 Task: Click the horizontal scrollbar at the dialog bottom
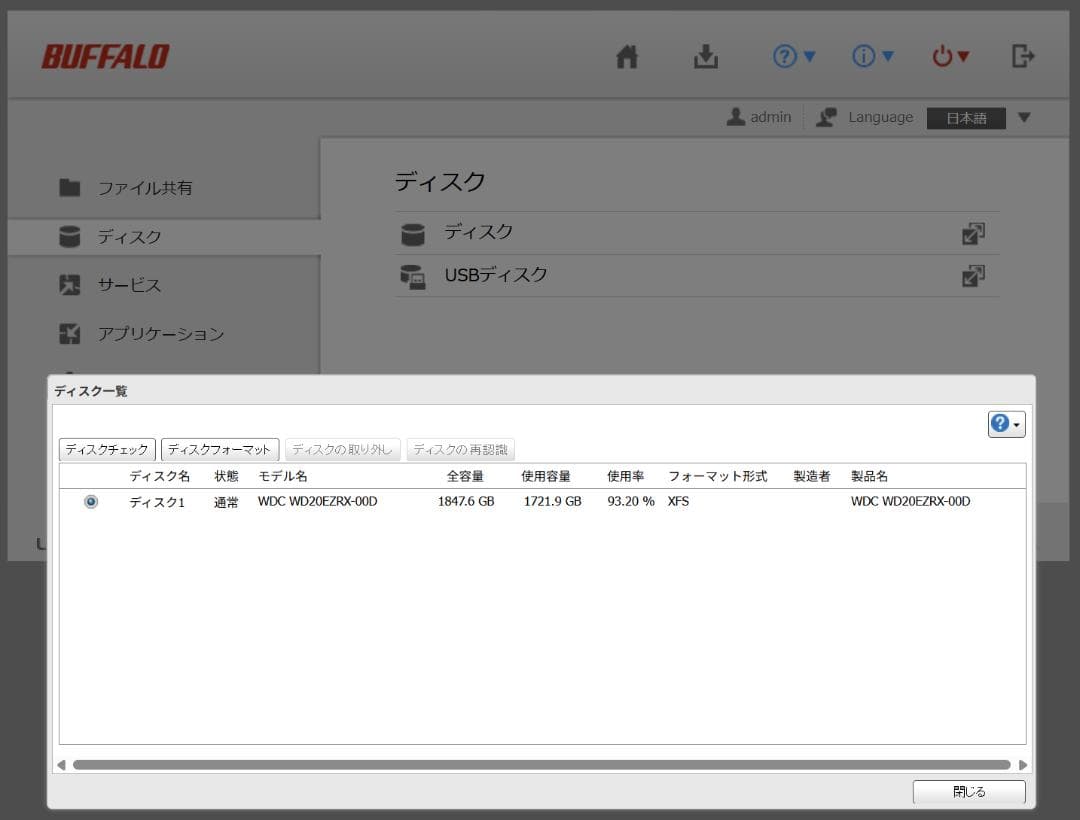540,764
